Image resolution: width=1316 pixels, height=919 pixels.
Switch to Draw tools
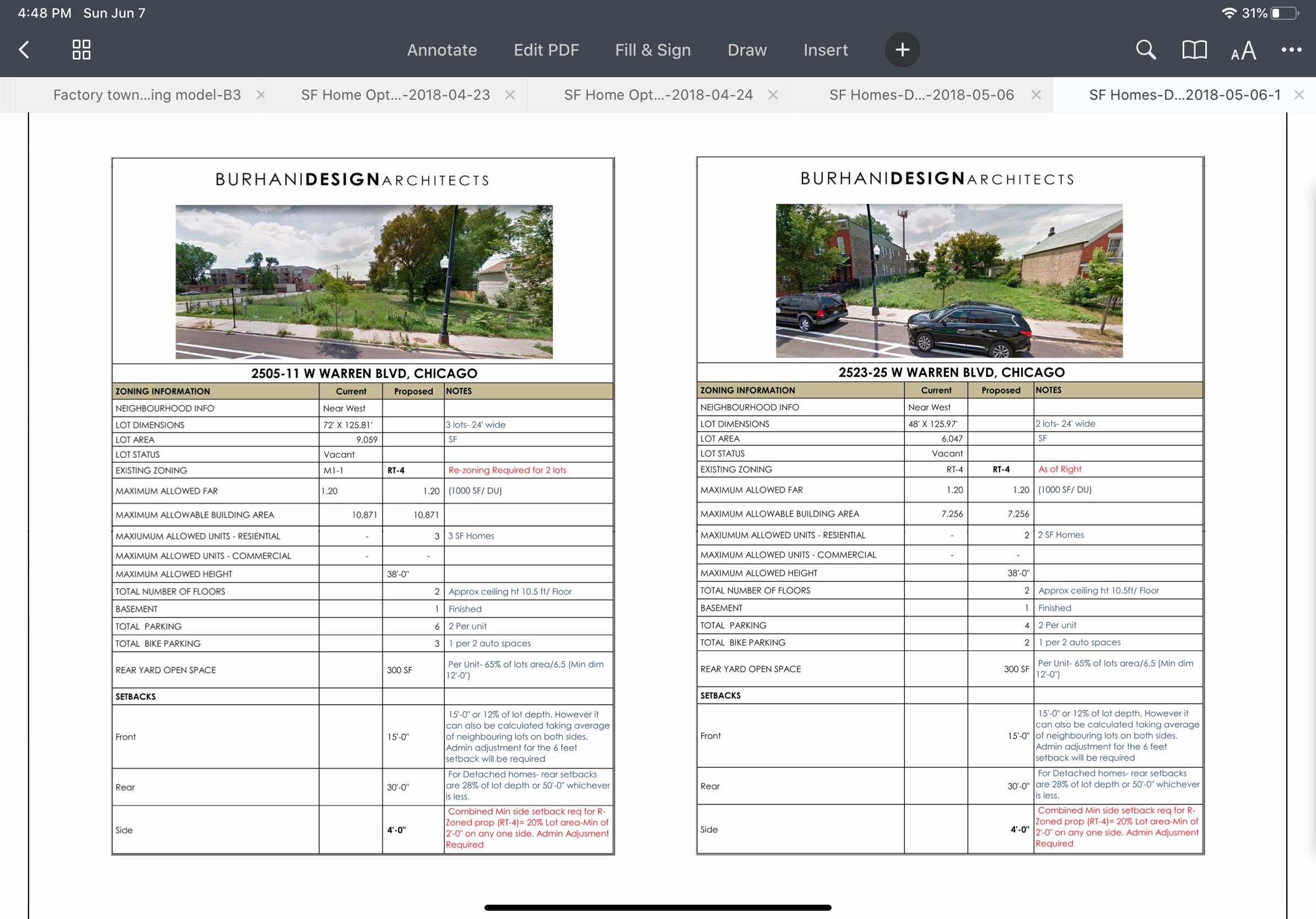(747, 50)
